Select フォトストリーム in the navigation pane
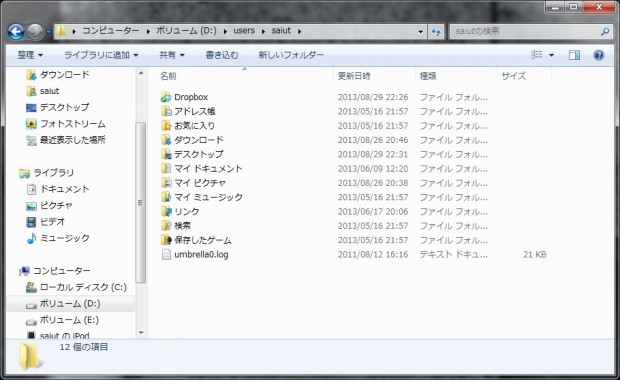 point(73,124)
